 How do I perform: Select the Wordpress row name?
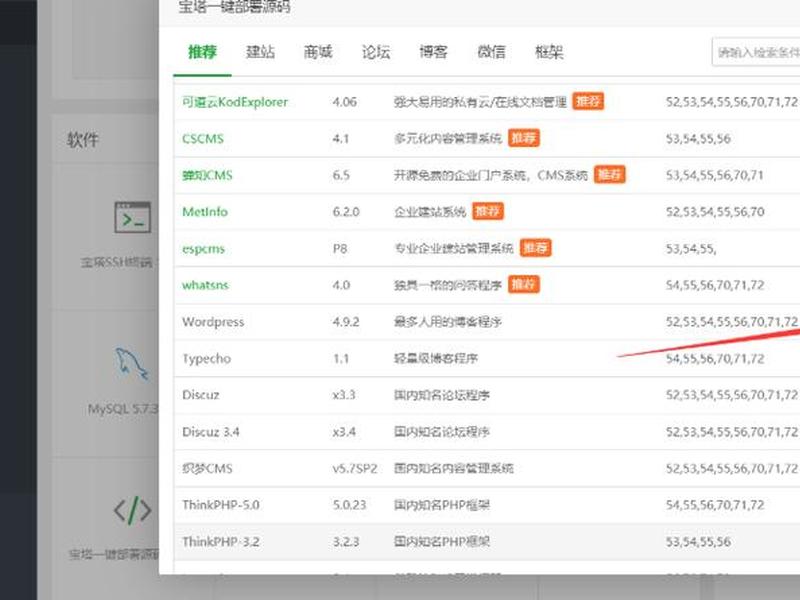click(213, 322)
